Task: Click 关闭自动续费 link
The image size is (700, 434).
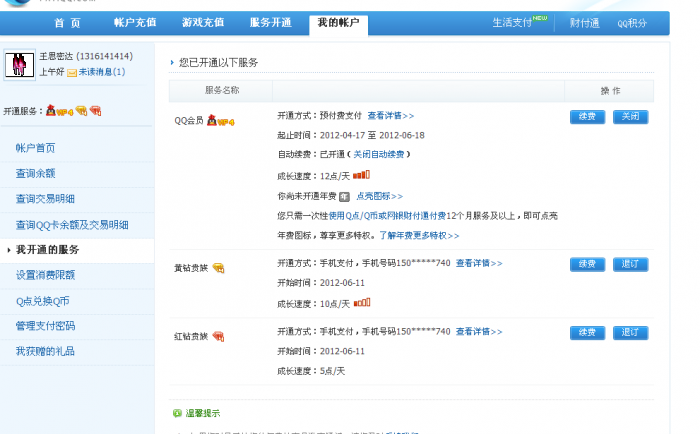Action: 379,154
